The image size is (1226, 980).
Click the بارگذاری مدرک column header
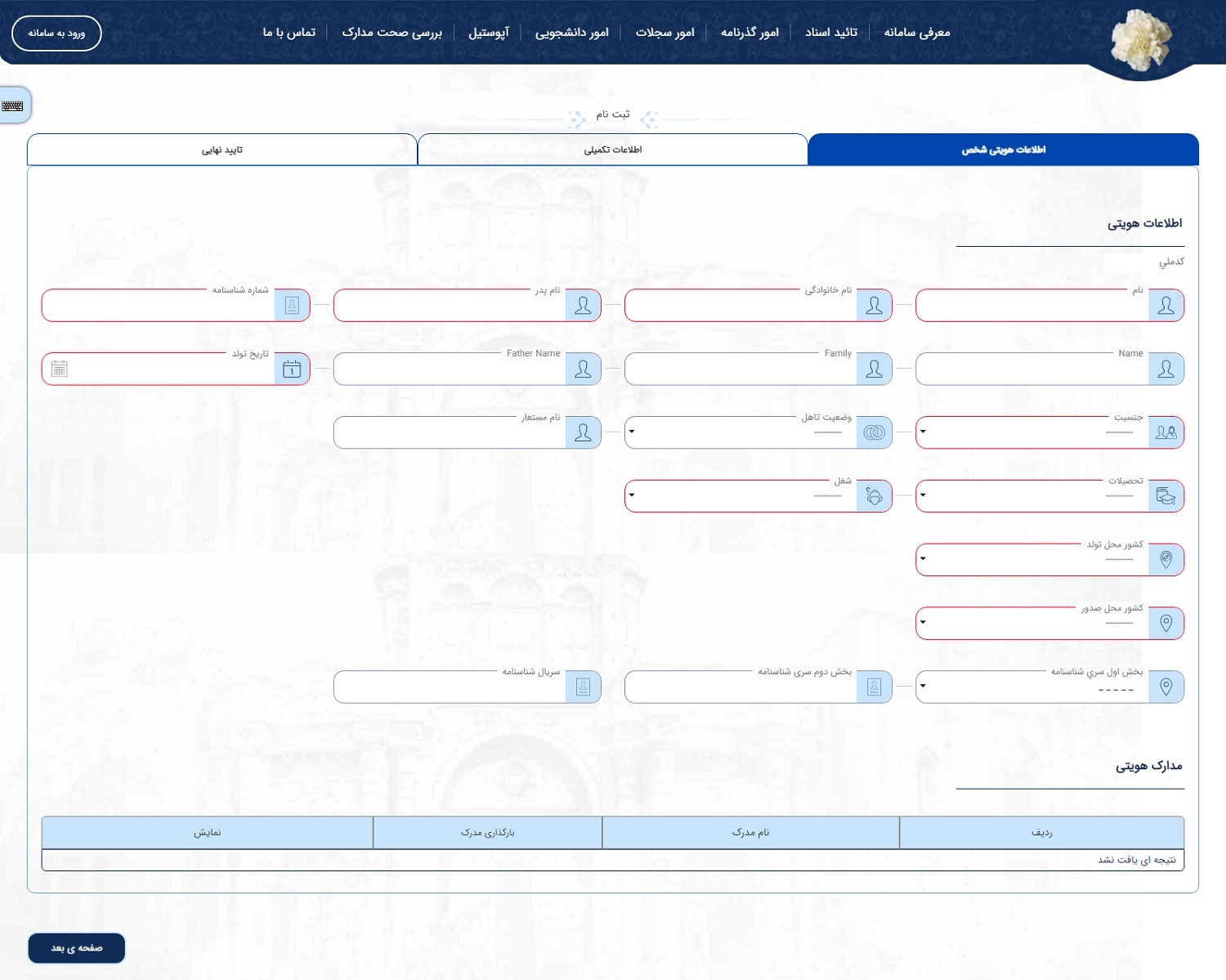[488, 833]
